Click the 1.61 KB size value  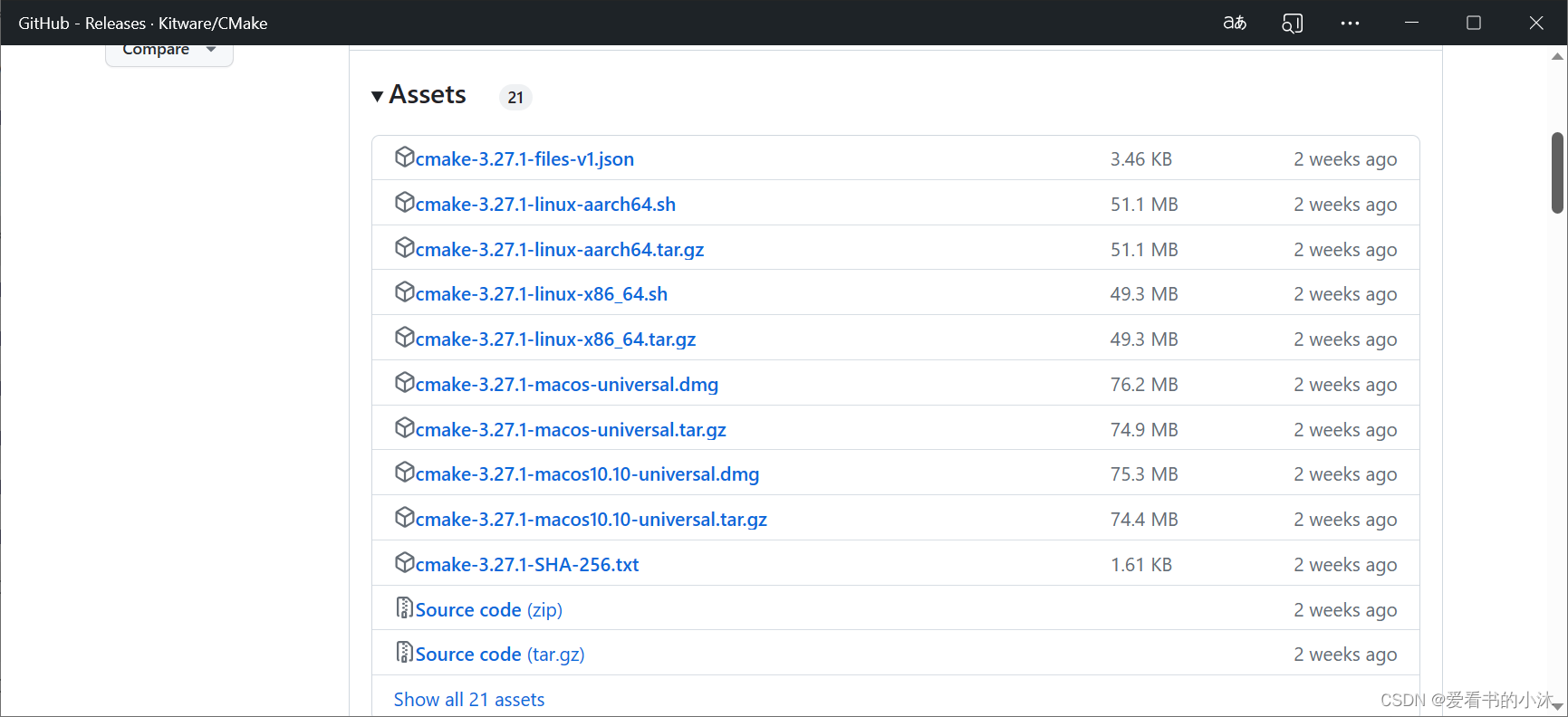point(1141,564)
